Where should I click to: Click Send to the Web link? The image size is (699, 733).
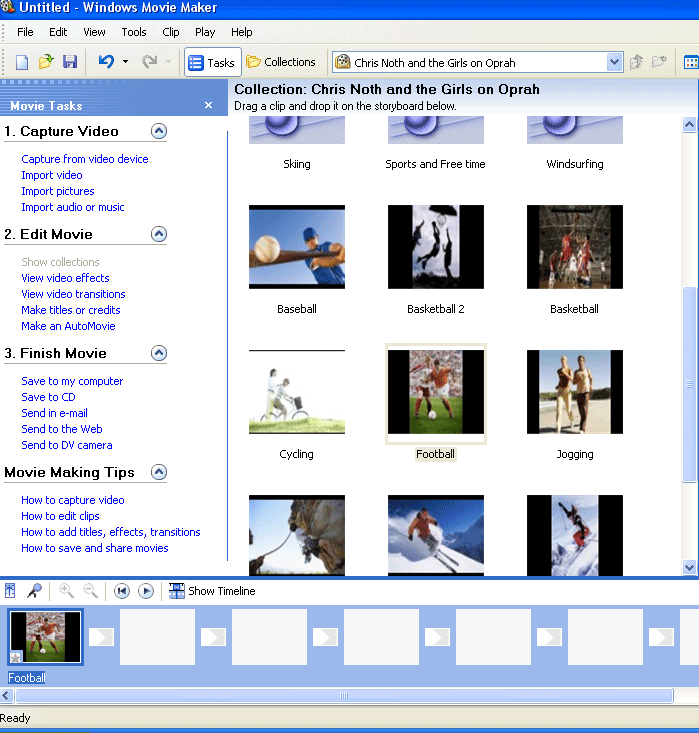(x=62, y=429)
